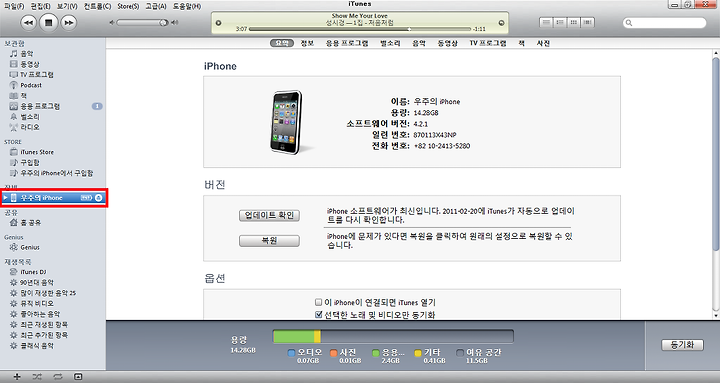The image size is (720, 383).
Task: Open the 고급(A) menu
Action: pyautogui.click(x=156, y=6)
